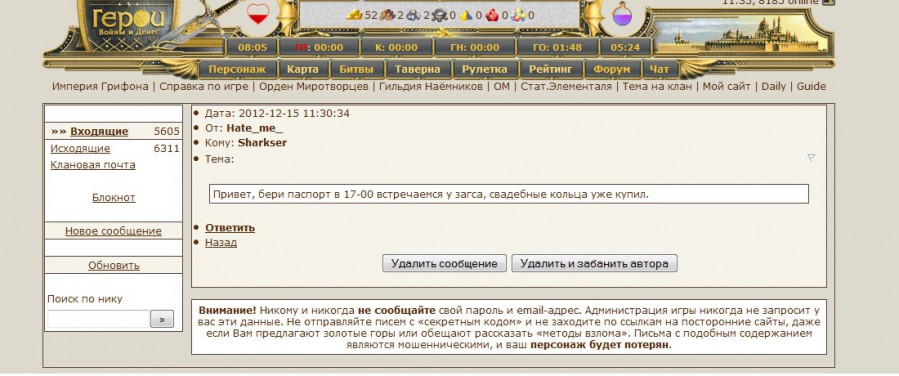The width and height of the screenshot is (899, 376).
Task: Open the Рулетка menu
Action: 484,69
